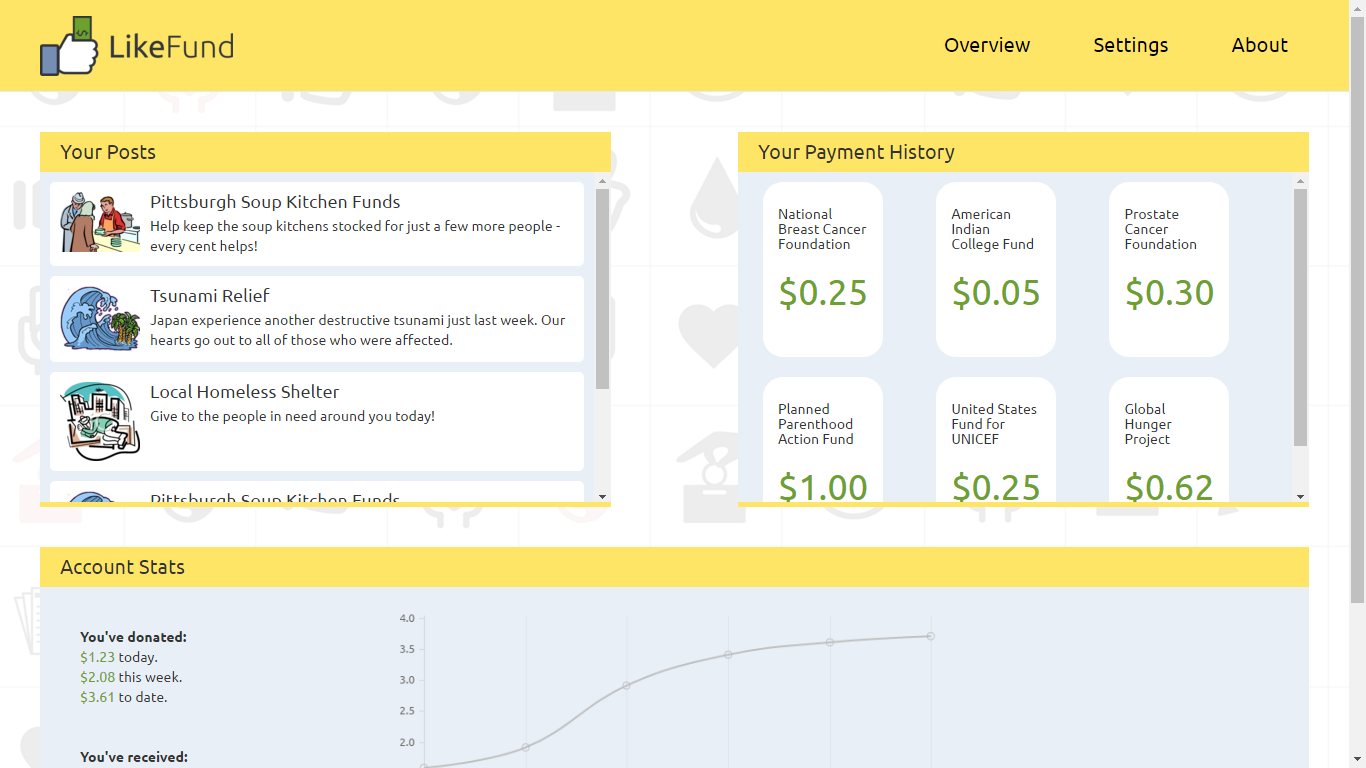The width and height of the screenshot is (1366, 768).
Task: Click the chart data point just below 3.5
Action: 728,654
